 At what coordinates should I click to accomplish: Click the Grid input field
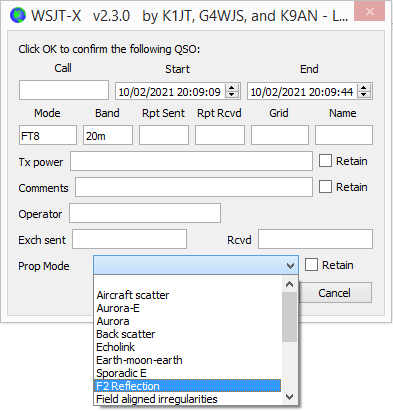coord(280,135)
